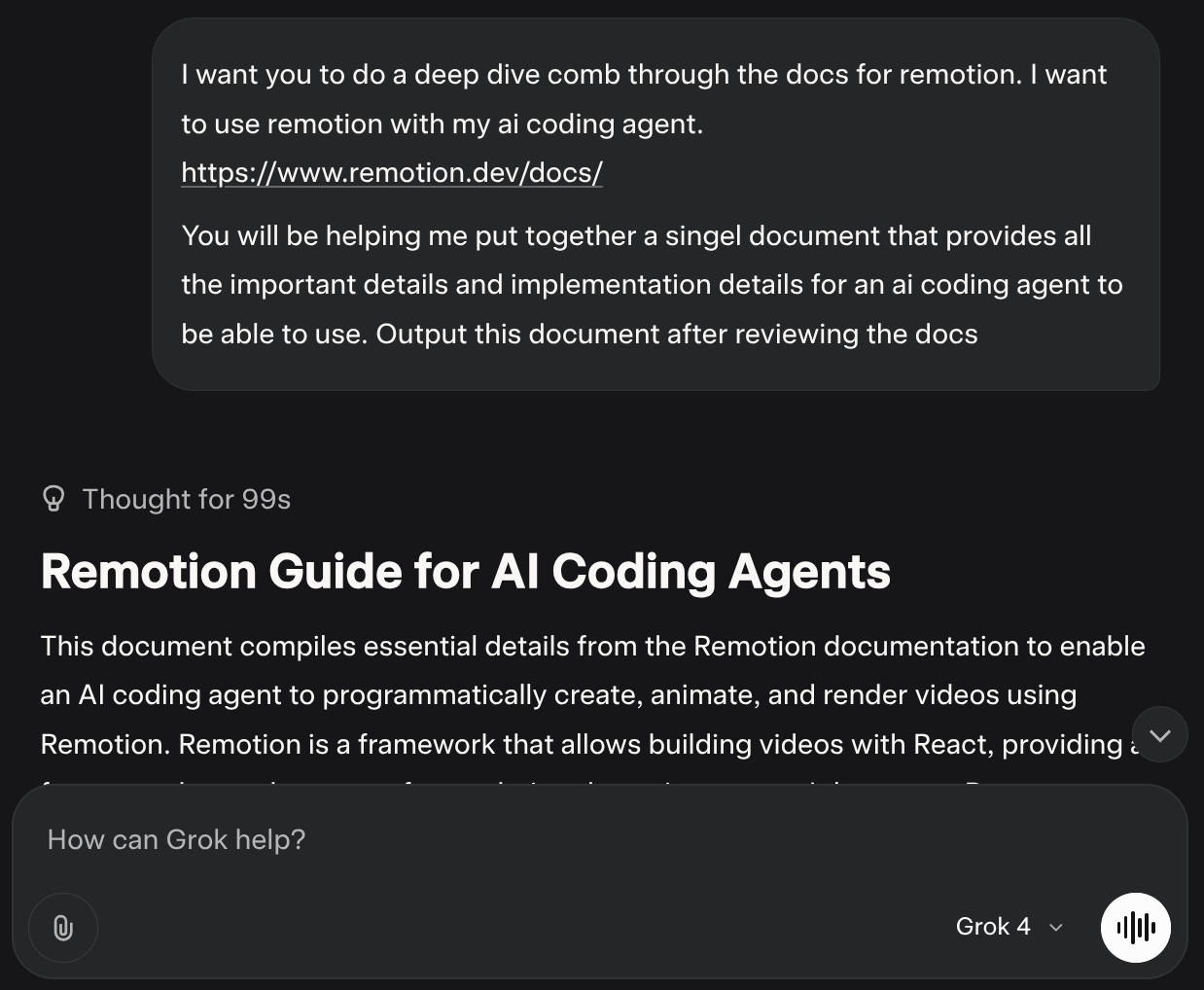Click the paperclip attach file icon
This screenshot has width=1204, height=990.
tap(63, 928)
